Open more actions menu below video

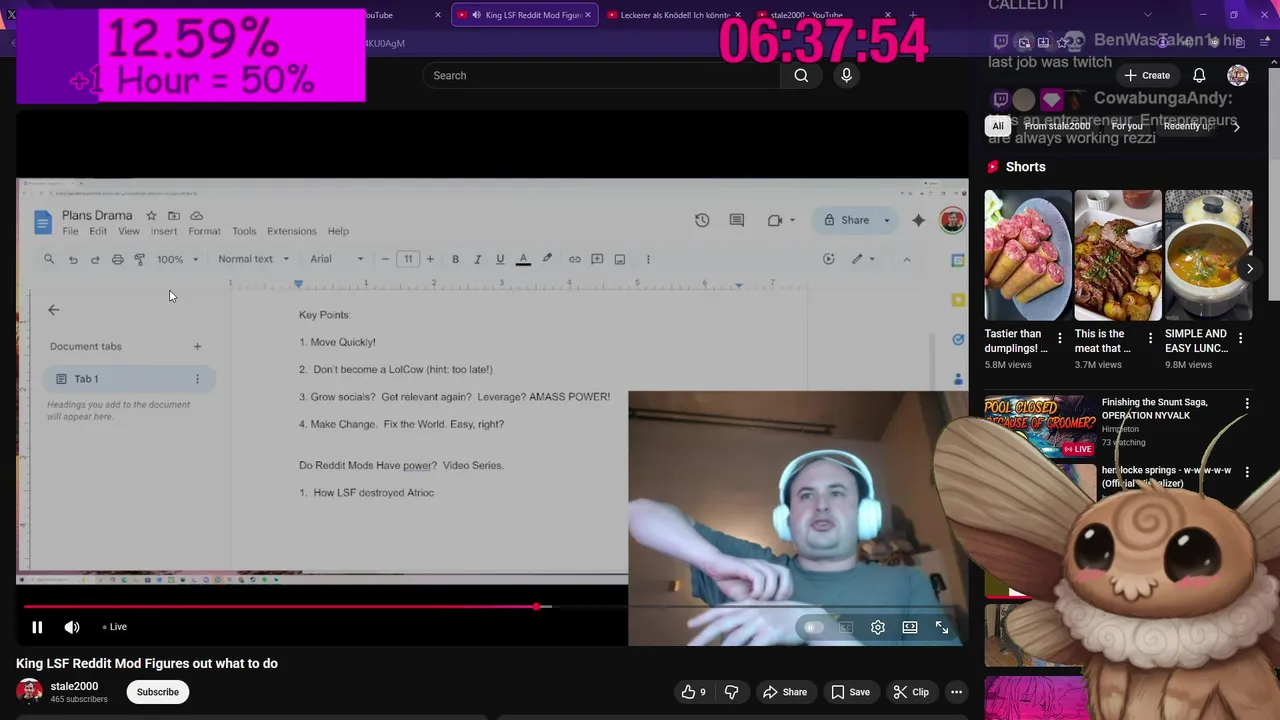tap(956, 692)
